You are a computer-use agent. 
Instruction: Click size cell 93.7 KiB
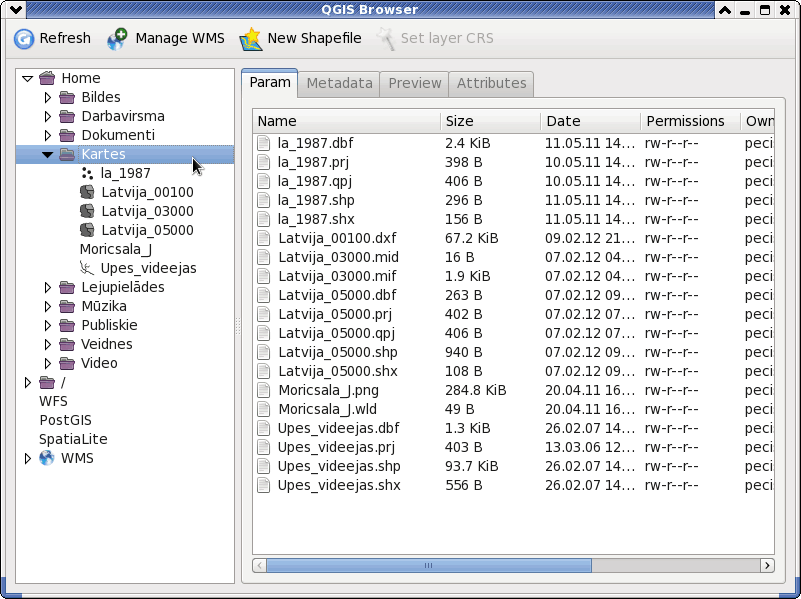[x=472, y=466]
